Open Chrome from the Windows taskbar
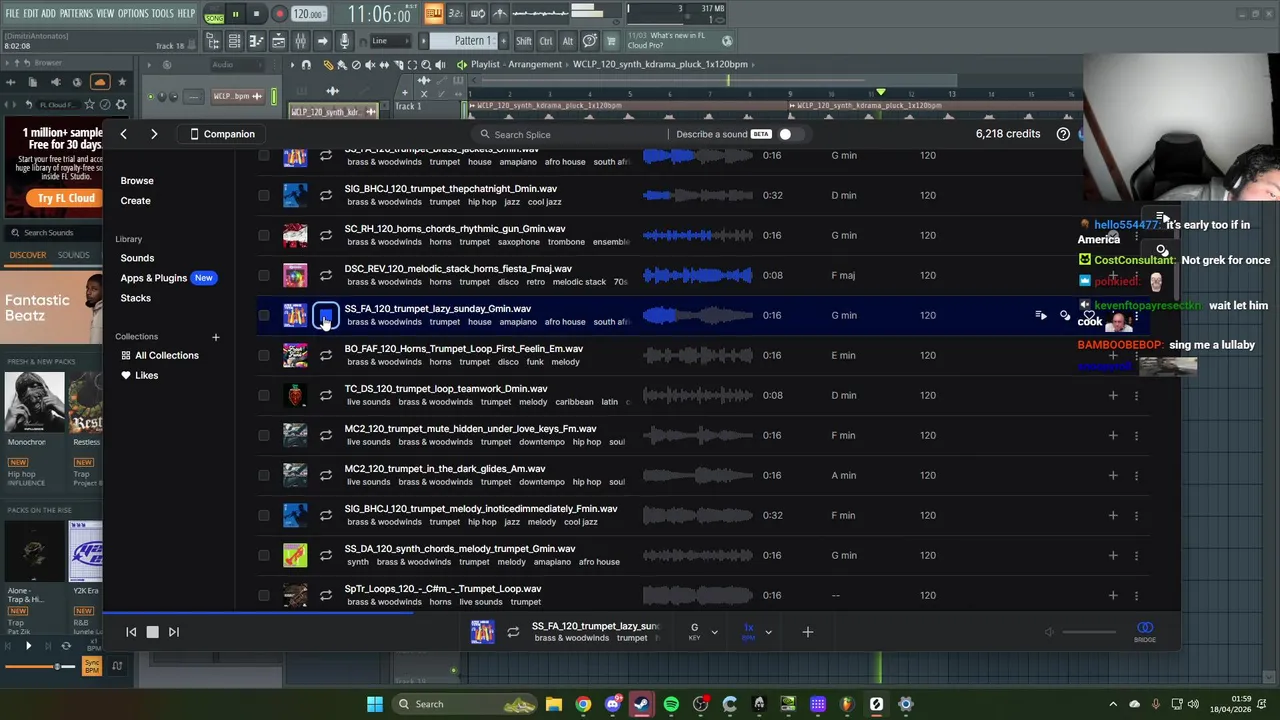The image size is (1280, 720). pyautogui.click(x=583, y=704)
